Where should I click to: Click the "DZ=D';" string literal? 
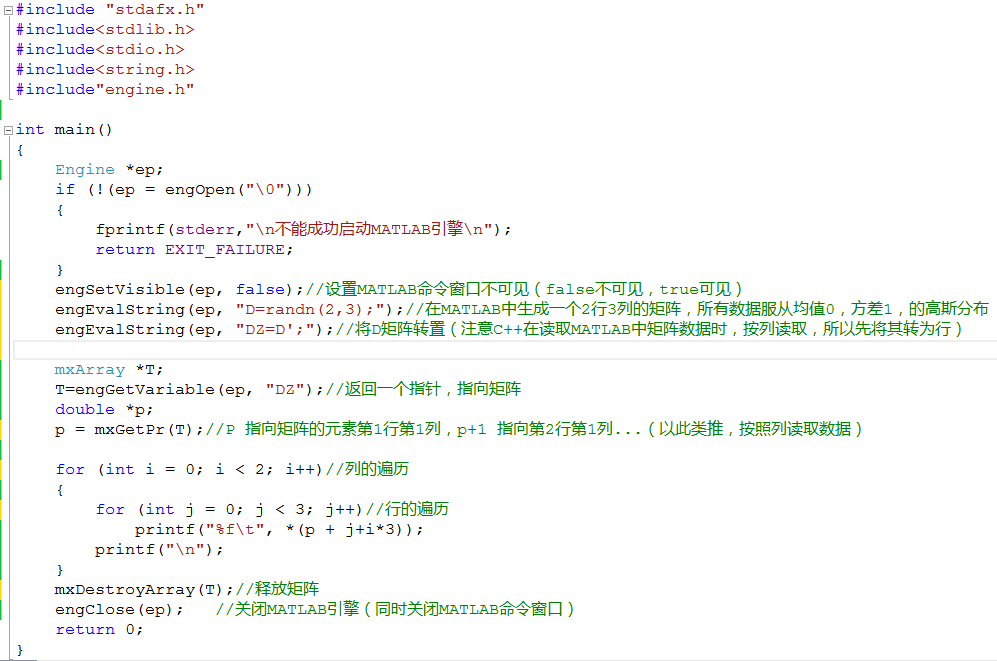[274, 330]
